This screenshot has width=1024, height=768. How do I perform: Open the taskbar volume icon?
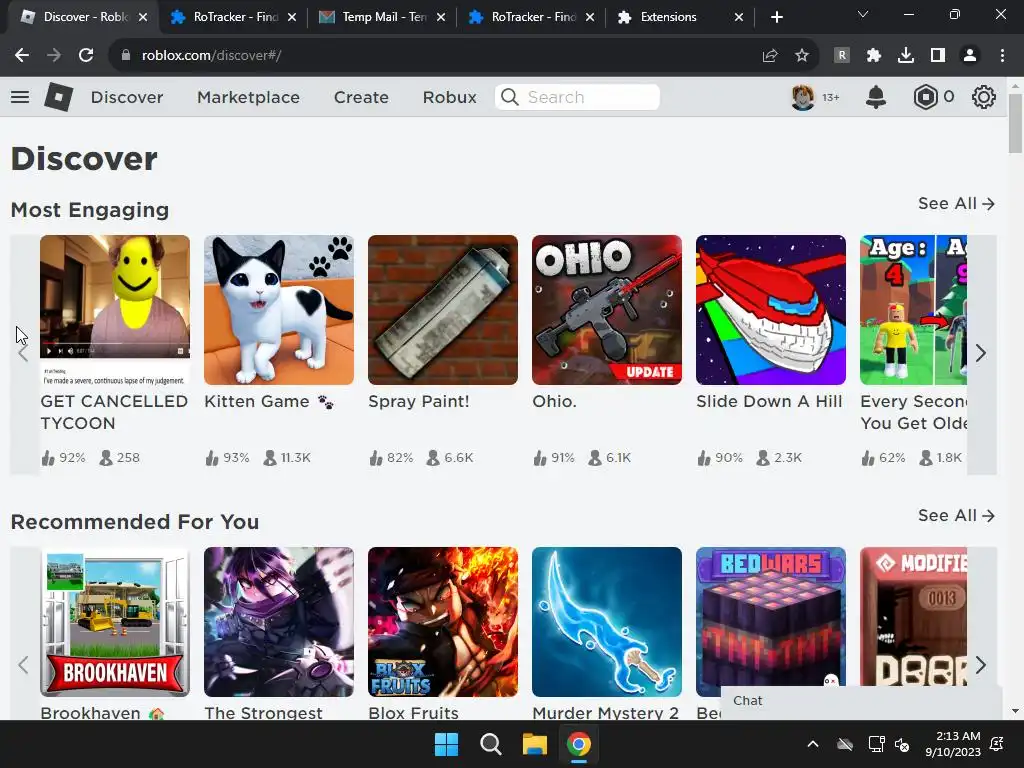pyautogui.click(x=902, y=744)
